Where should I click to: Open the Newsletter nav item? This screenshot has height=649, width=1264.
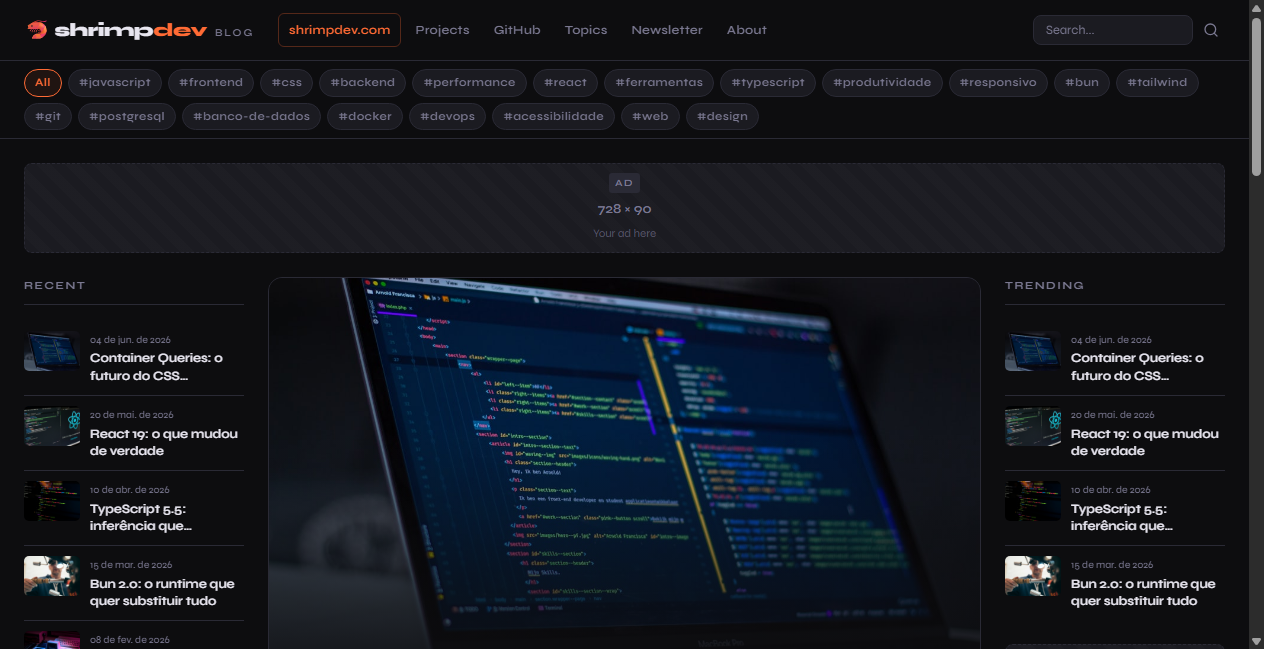[x=667, y=30]
